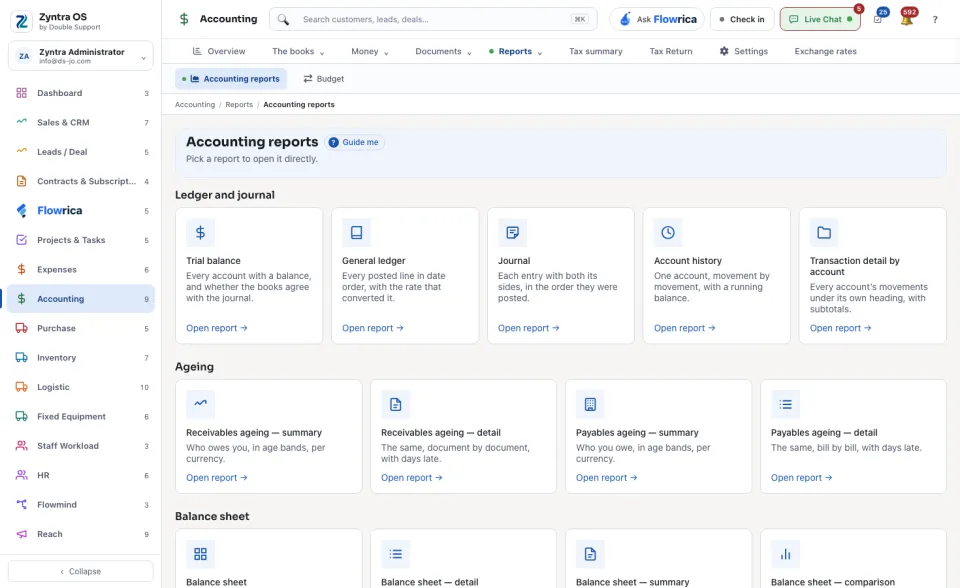The width and height of the screenshot is (960, 588).
Task: Click the Logistic truck icon
Action: (x=21, y=387)
